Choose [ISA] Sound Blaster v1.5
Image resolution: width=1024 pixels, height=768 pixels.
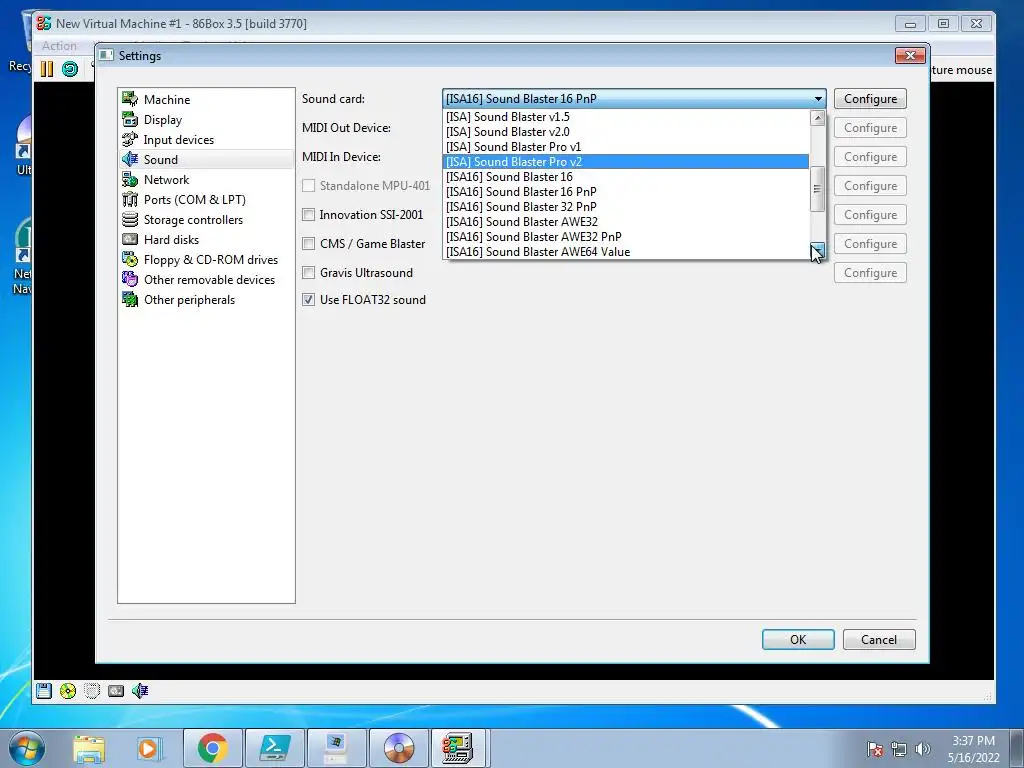pyautogui.click(x=626, y=117)
